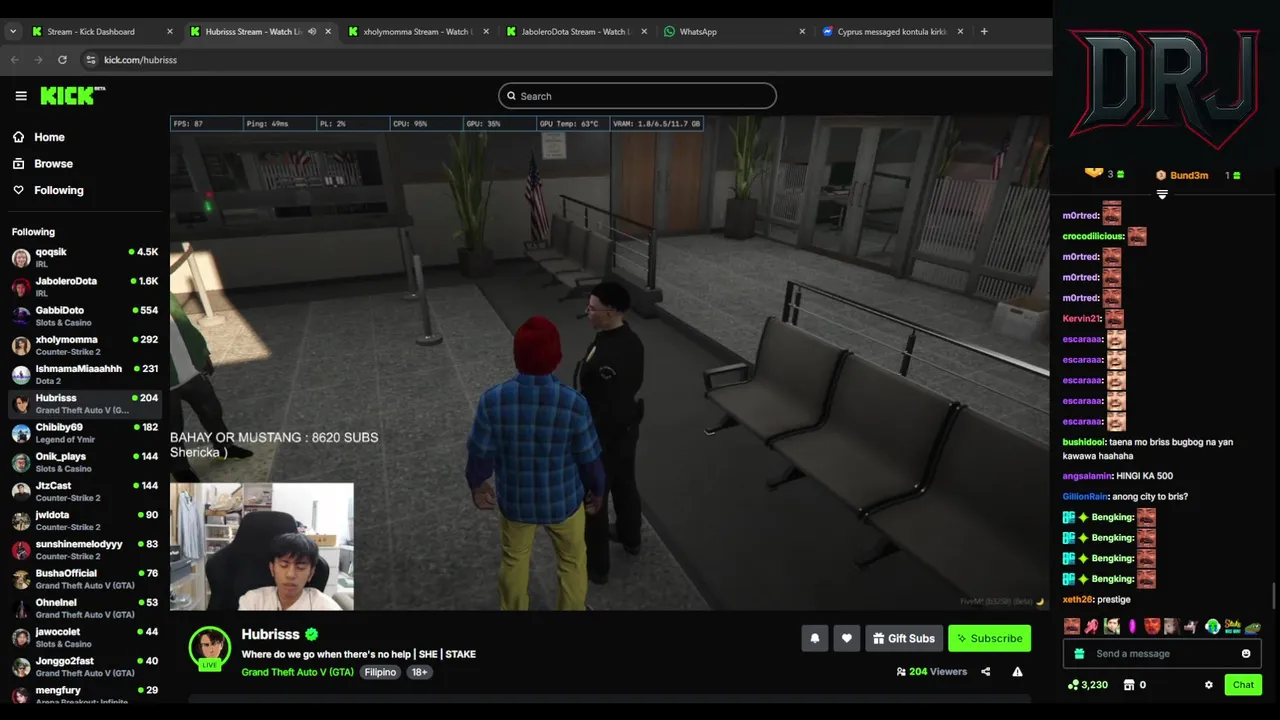
Task: Go to Home in the sidebar
Action: (x=49, y=137)
